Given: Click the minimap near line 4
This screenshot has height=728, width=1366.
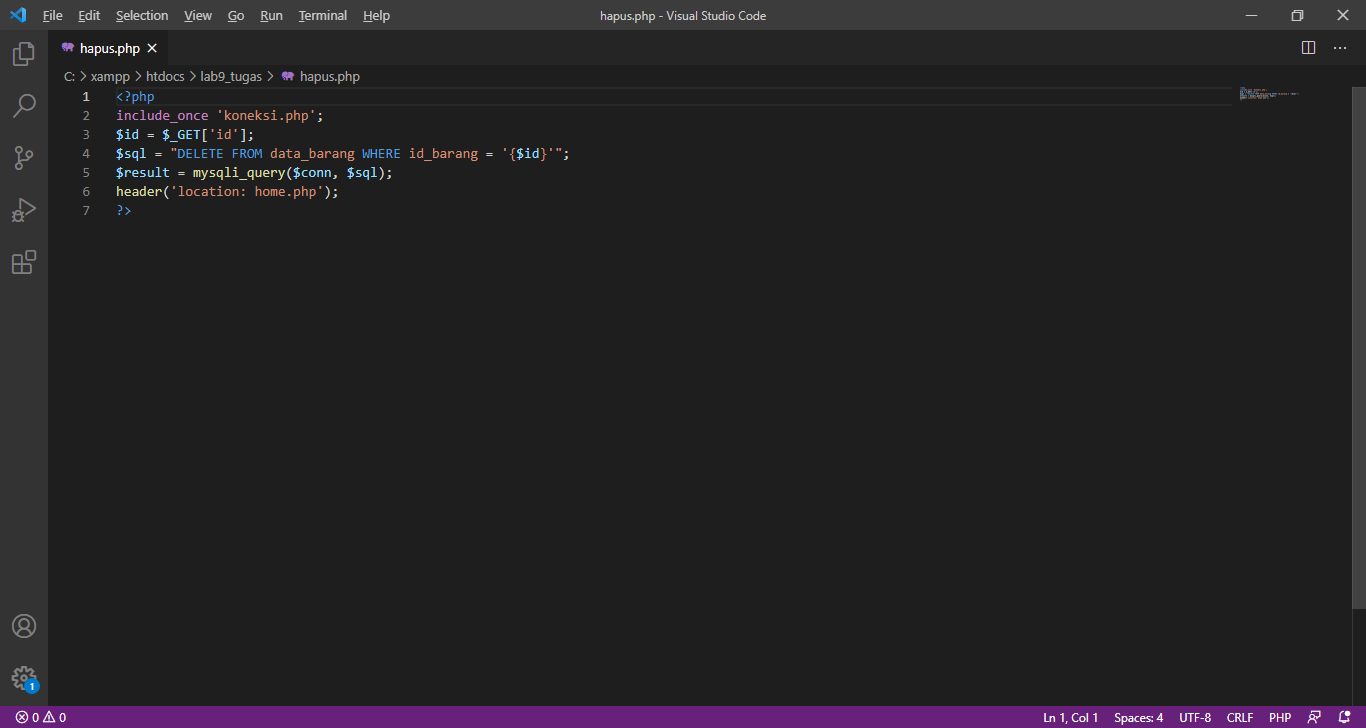Looking at the screenshot, I should (x=1264, y=95).
